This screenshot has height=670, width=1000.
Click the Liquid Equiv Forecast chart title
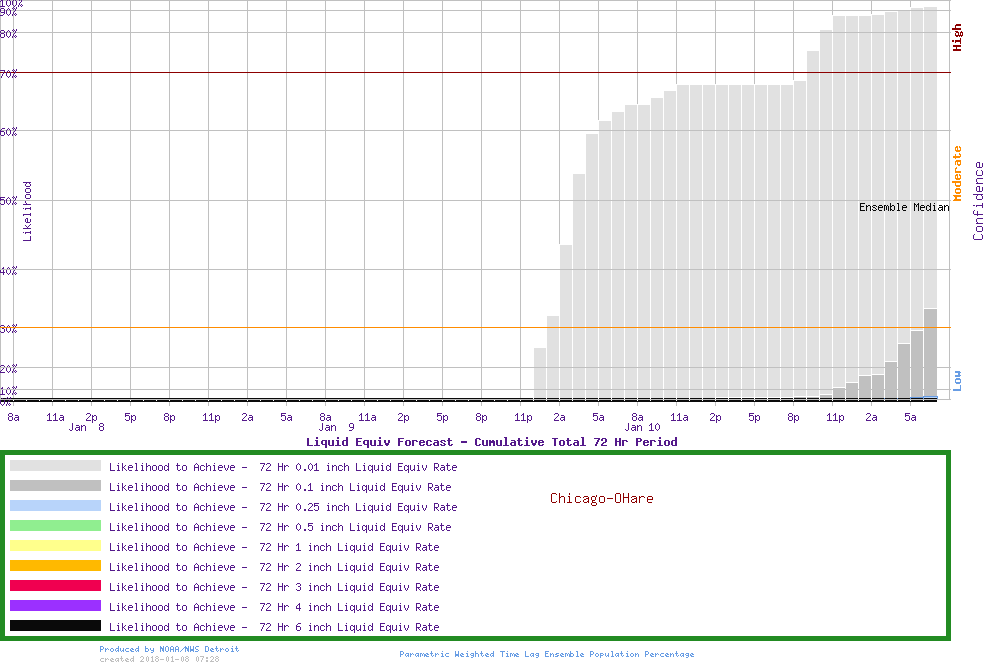click(491, 442)
